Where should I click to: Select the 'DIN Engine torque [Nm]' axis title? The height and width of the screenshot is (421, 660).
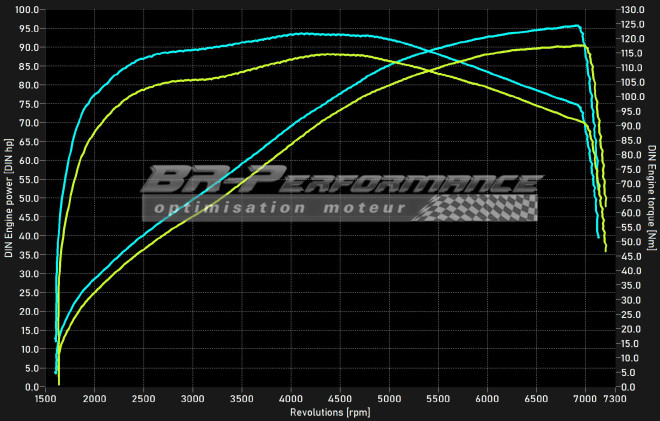[x=651, y=198]
